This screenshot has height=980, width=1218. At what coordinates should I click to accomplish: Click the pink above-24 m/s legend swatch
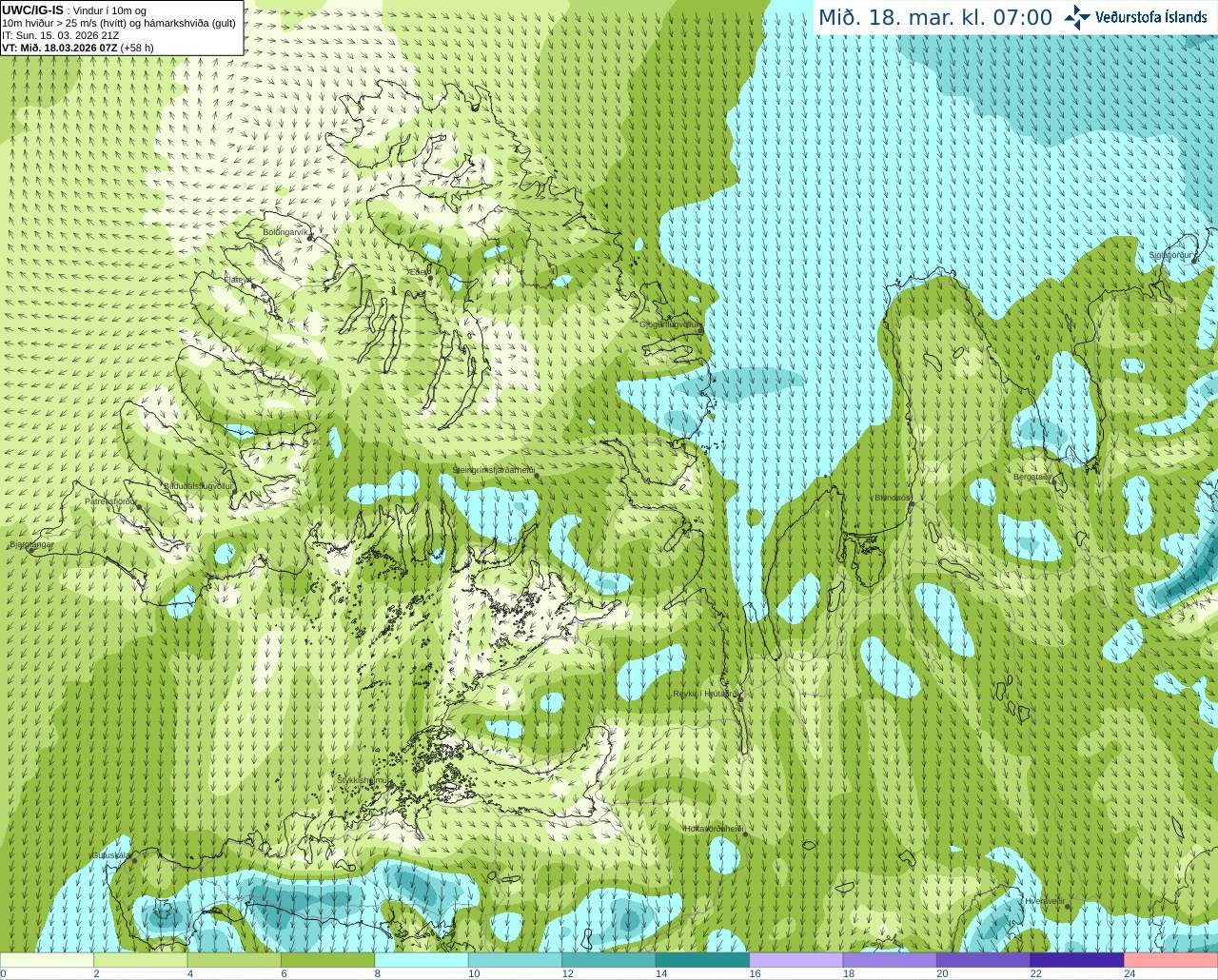[1171, 960]
